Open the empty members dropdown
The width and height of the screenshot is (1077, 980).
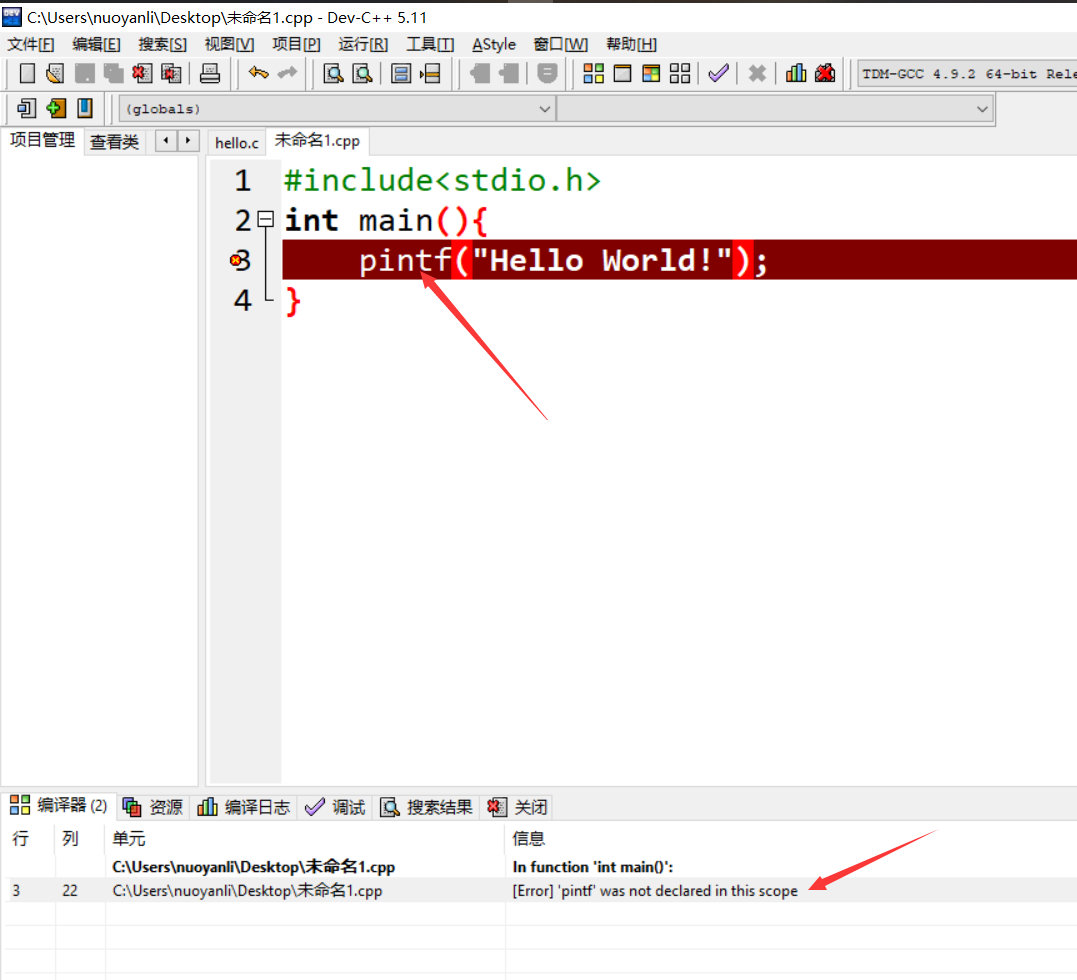[775, 109]
